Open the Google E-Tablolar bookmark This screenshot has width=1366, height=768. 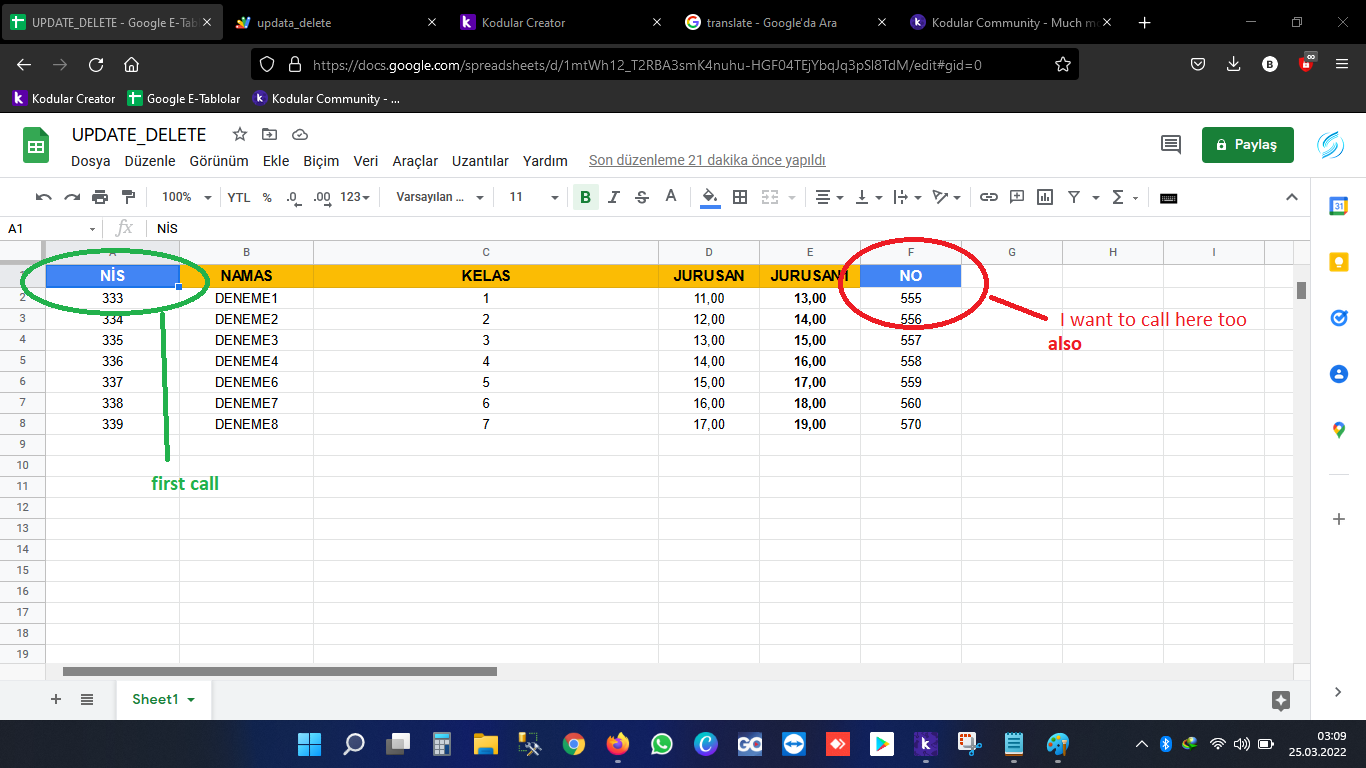[183, 98]
